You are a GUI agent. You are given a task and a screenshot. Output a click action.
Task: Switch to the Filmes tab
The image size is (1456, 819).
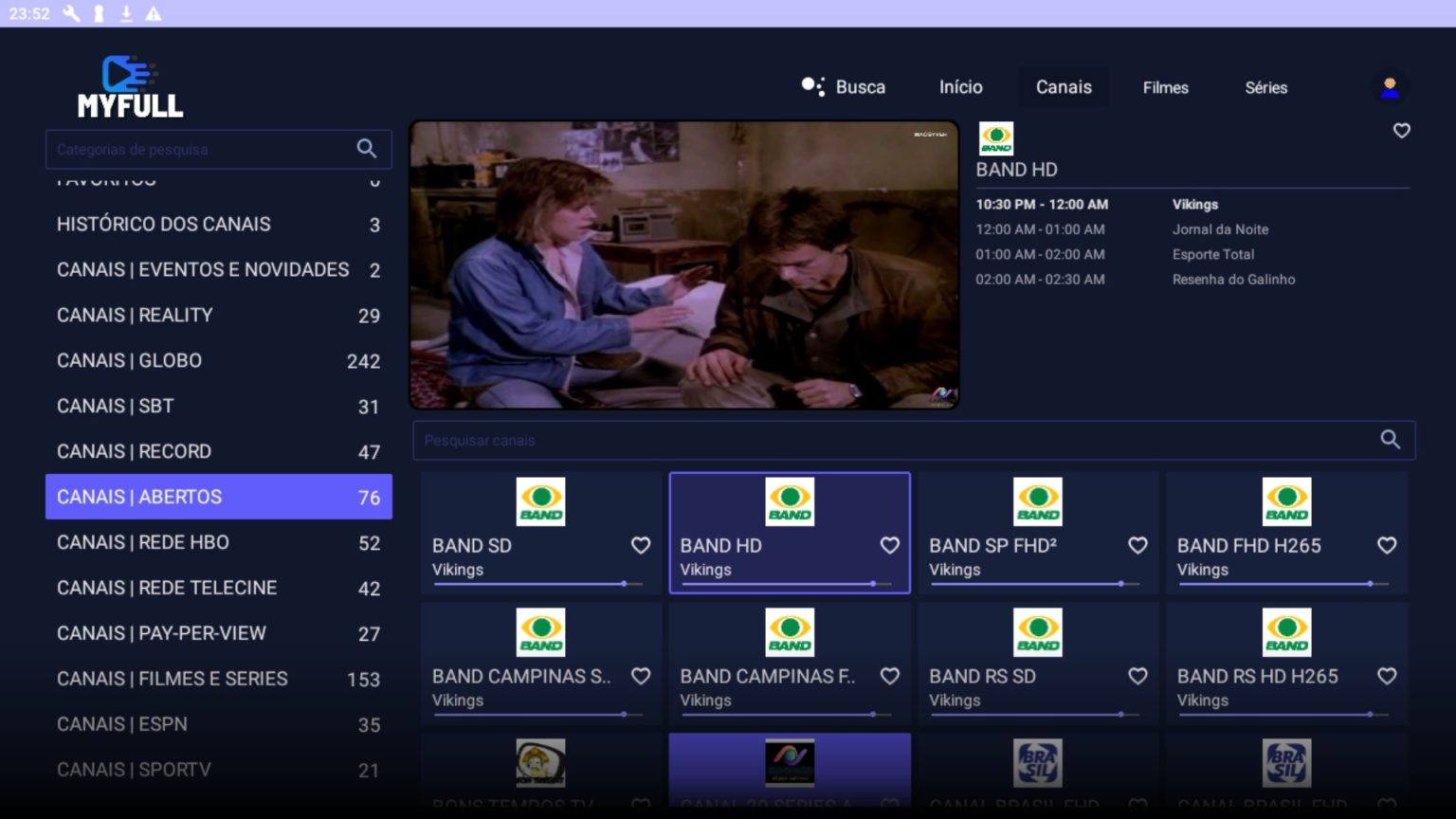[x=1165, y=87]
